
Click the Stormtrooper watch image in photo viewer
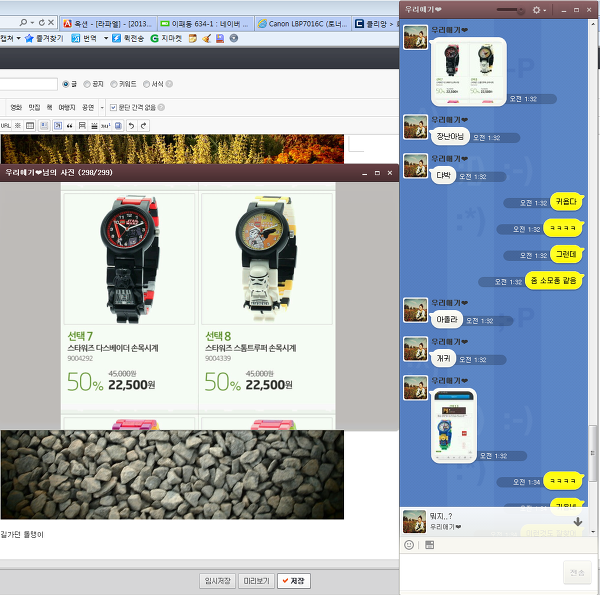tap(267, 259)
